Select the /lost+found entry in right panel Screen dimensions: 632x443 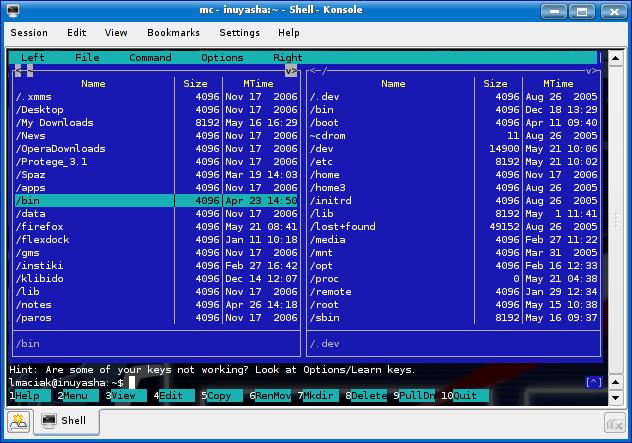point(343,227)
